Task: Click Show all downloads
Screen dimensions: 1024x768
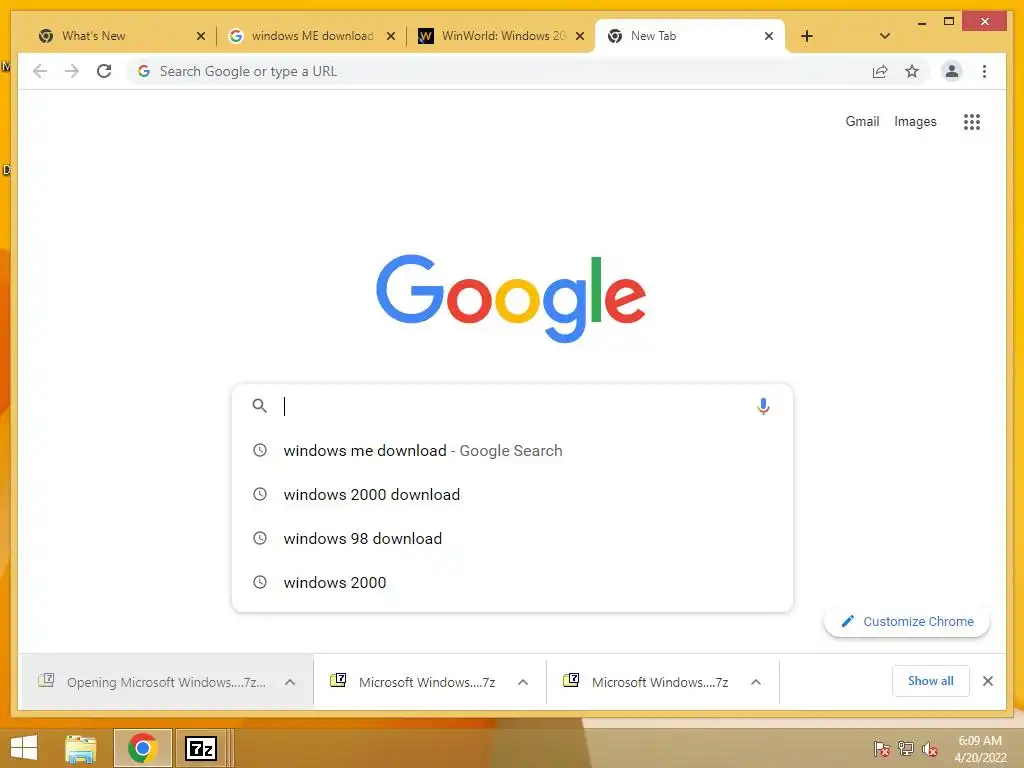Action: (x=931, y=681)
